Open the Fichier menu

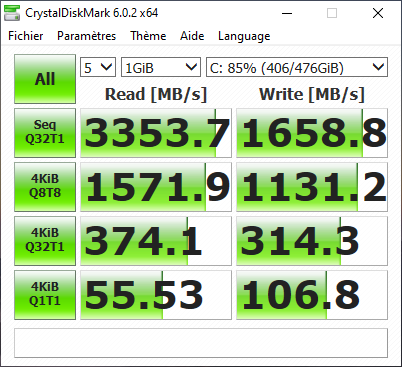[26, 36]
